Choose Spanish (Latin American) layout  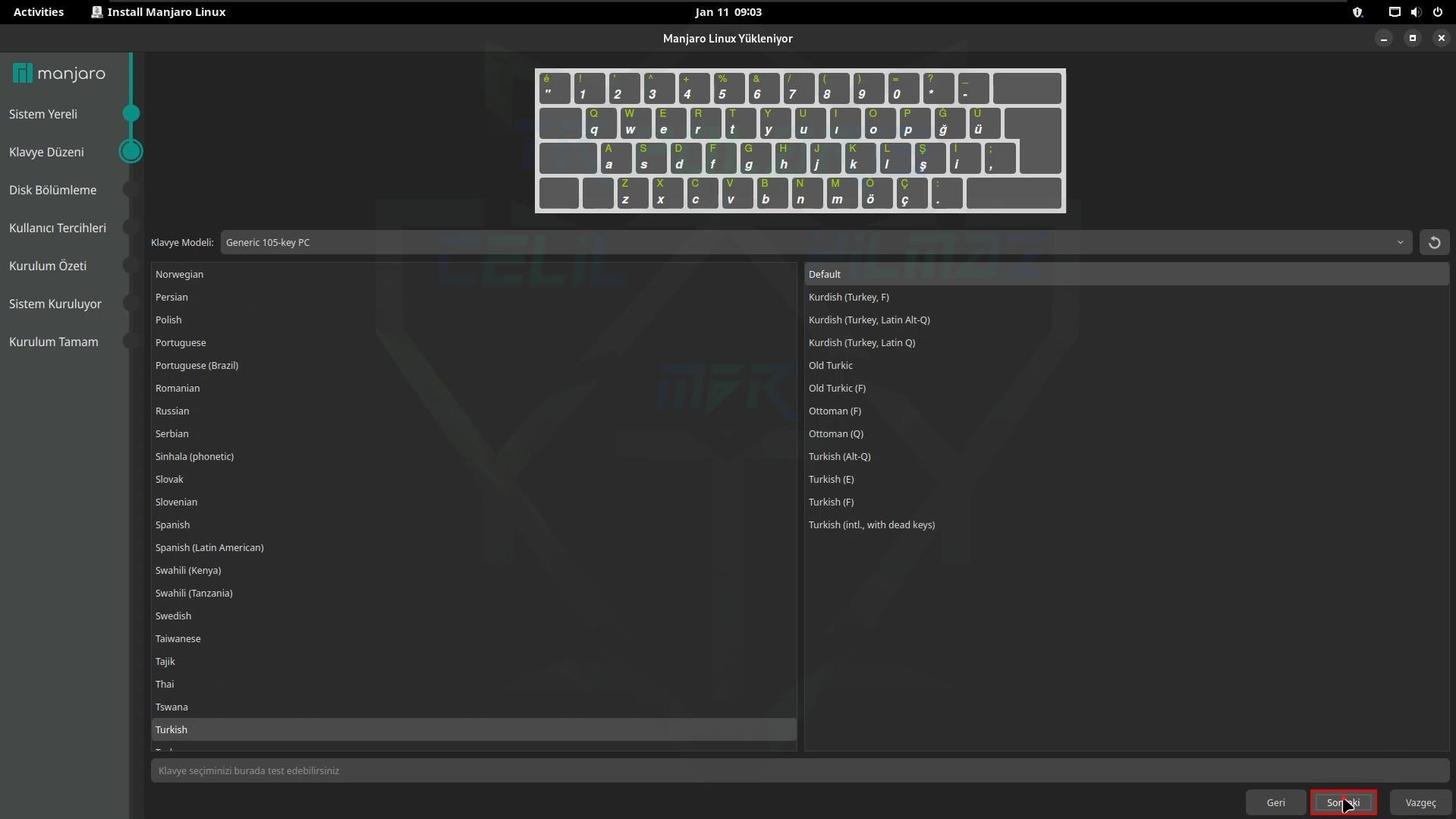tap(473, 547)
